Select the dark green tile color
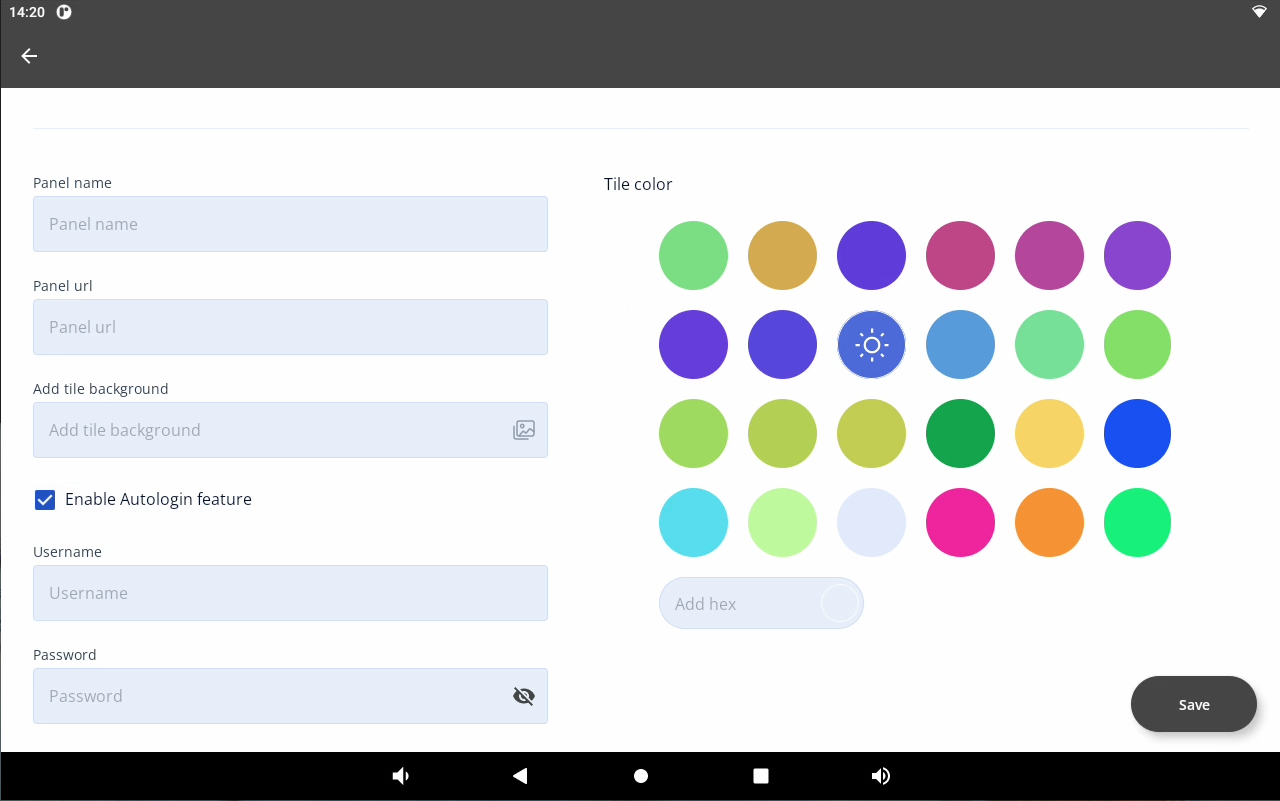The height and width of the screenshot is (801, 1280). point(960,433)
